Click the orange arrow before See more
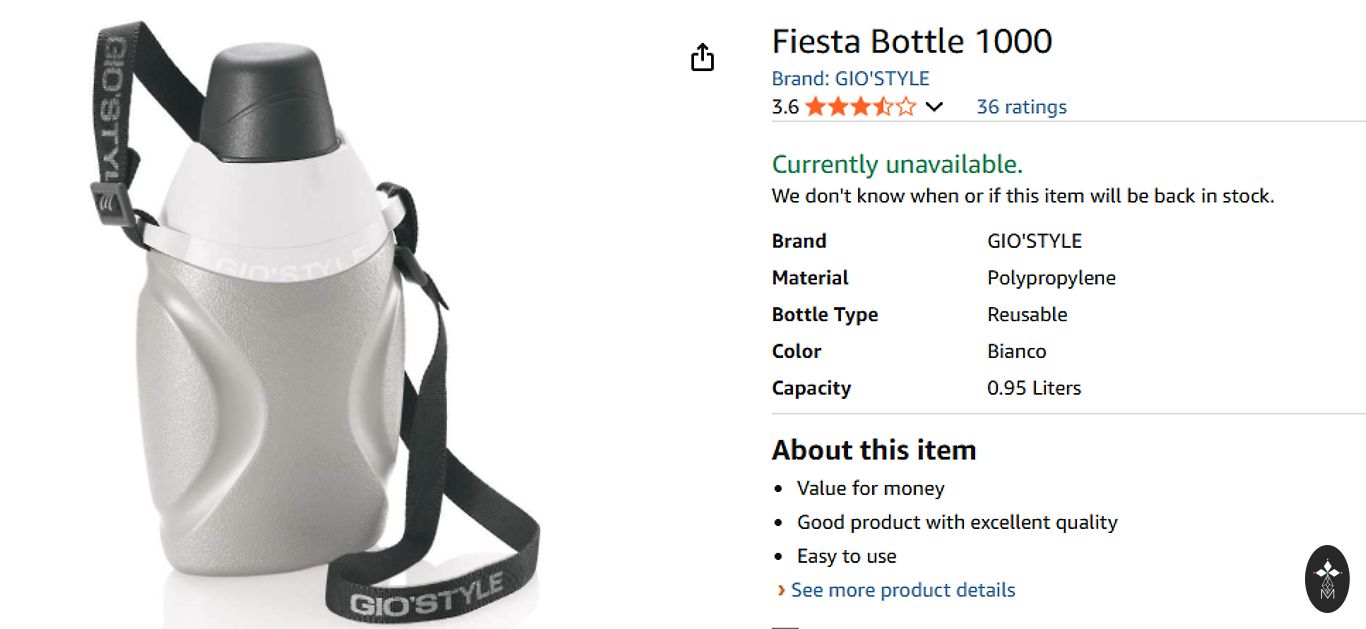The image size is (1366, 629). (x=780, y=591)
